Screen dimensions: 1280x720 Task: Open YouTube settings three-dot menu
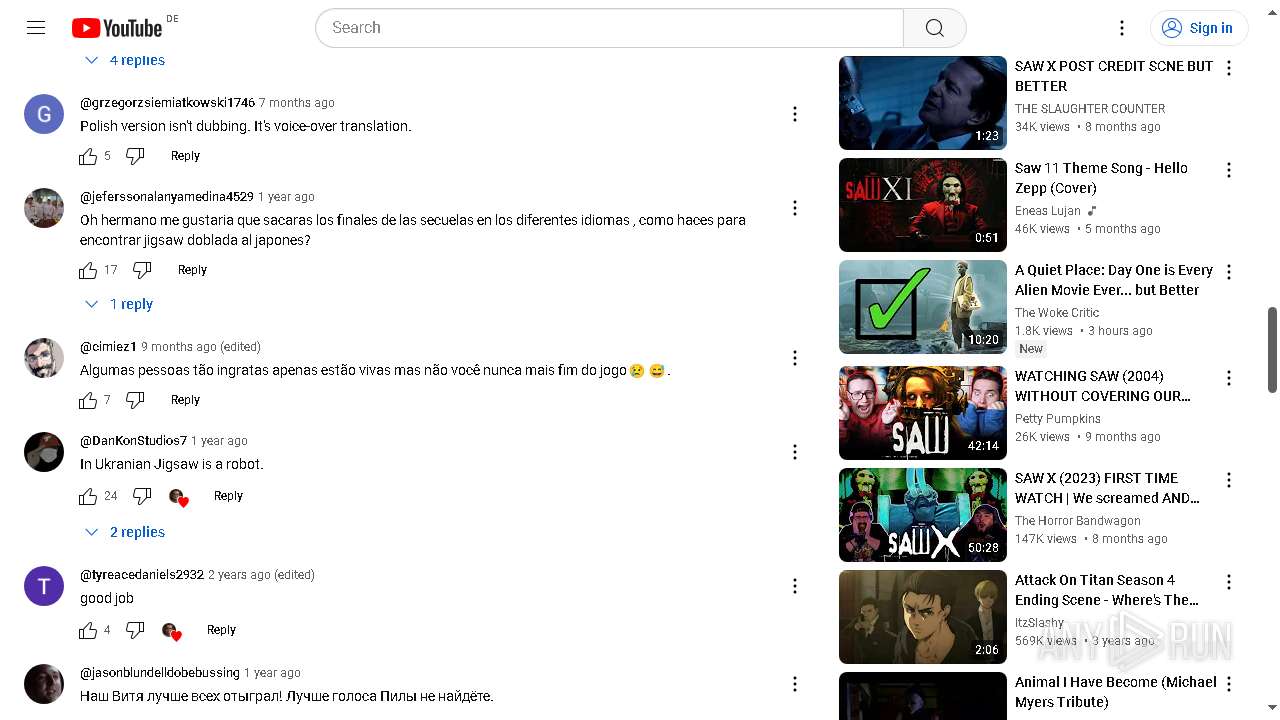(1122, 28)
